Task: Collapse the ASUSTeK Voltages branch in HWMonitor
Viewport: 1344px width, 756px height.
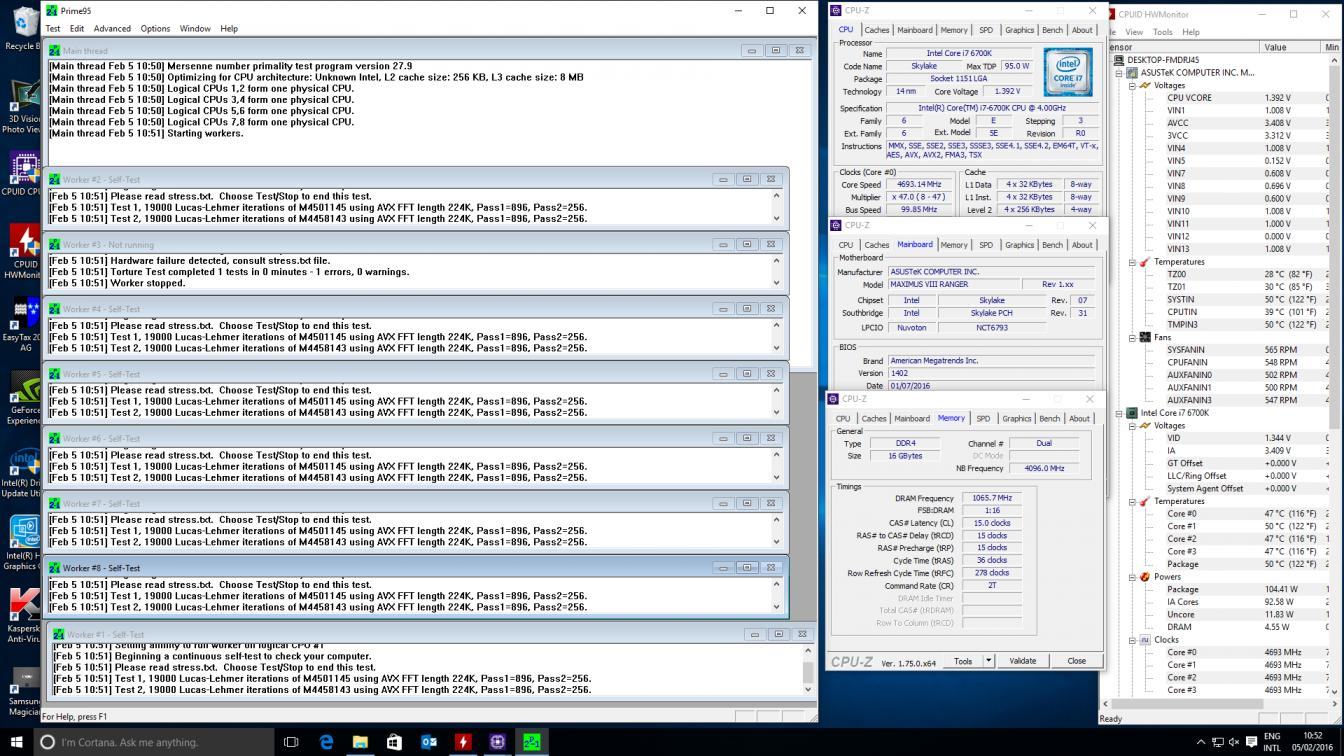Action: point(1133,86)
